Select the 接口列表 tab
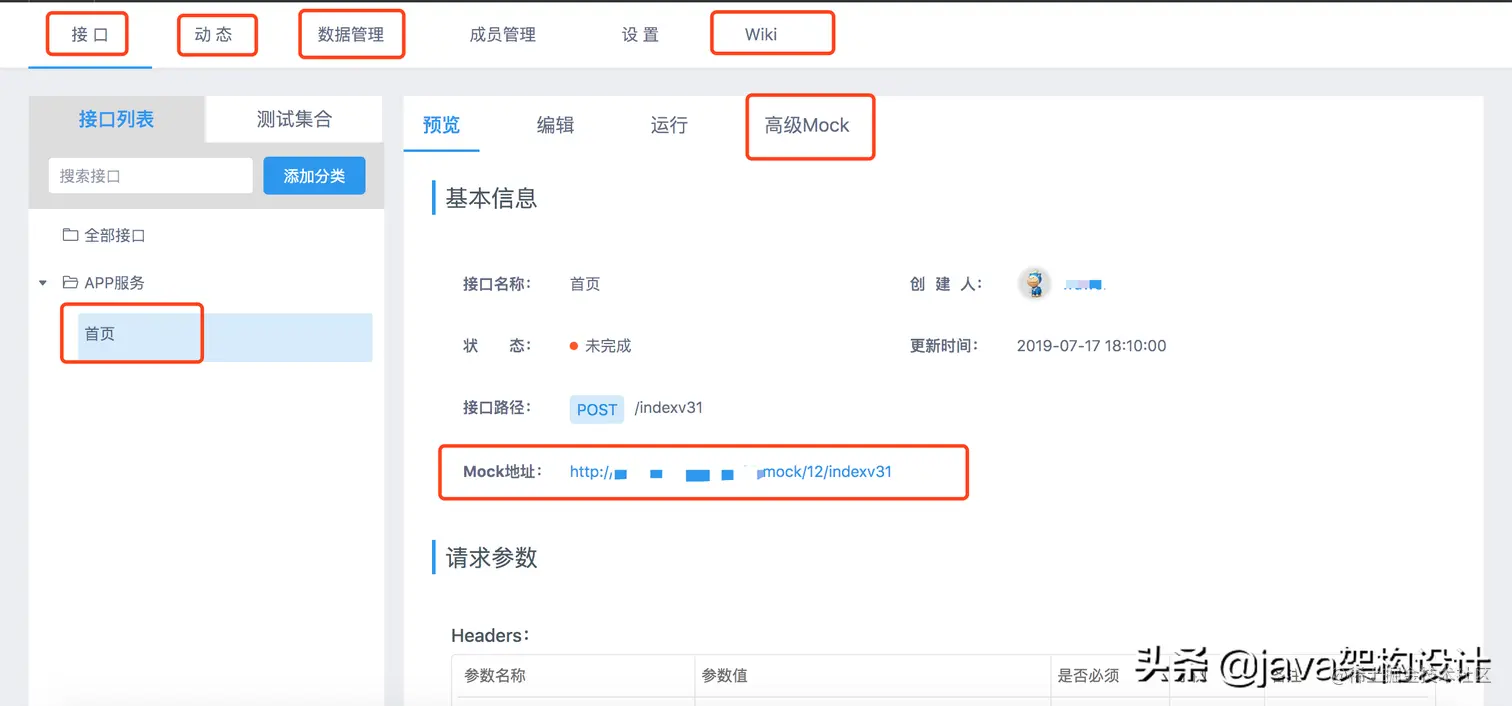The width and height of the screenshot is (1512, 706). pyautogui.click(x=117, y=118)
